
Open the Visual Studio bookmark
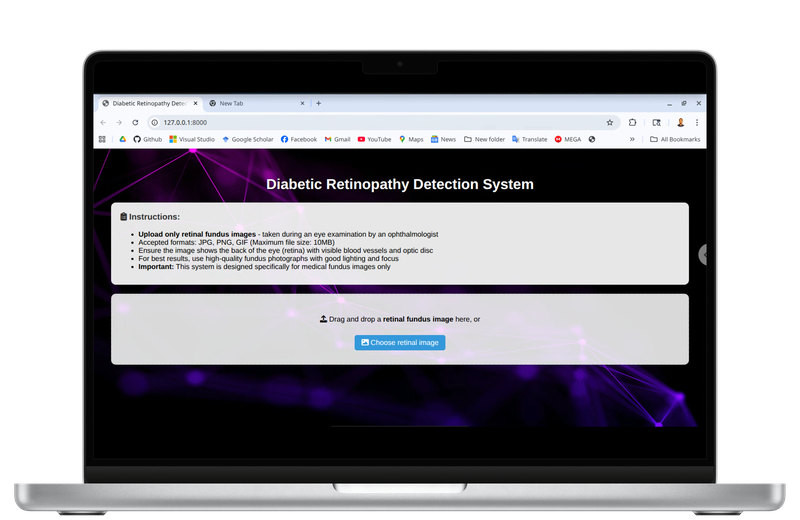pos(192,139)
